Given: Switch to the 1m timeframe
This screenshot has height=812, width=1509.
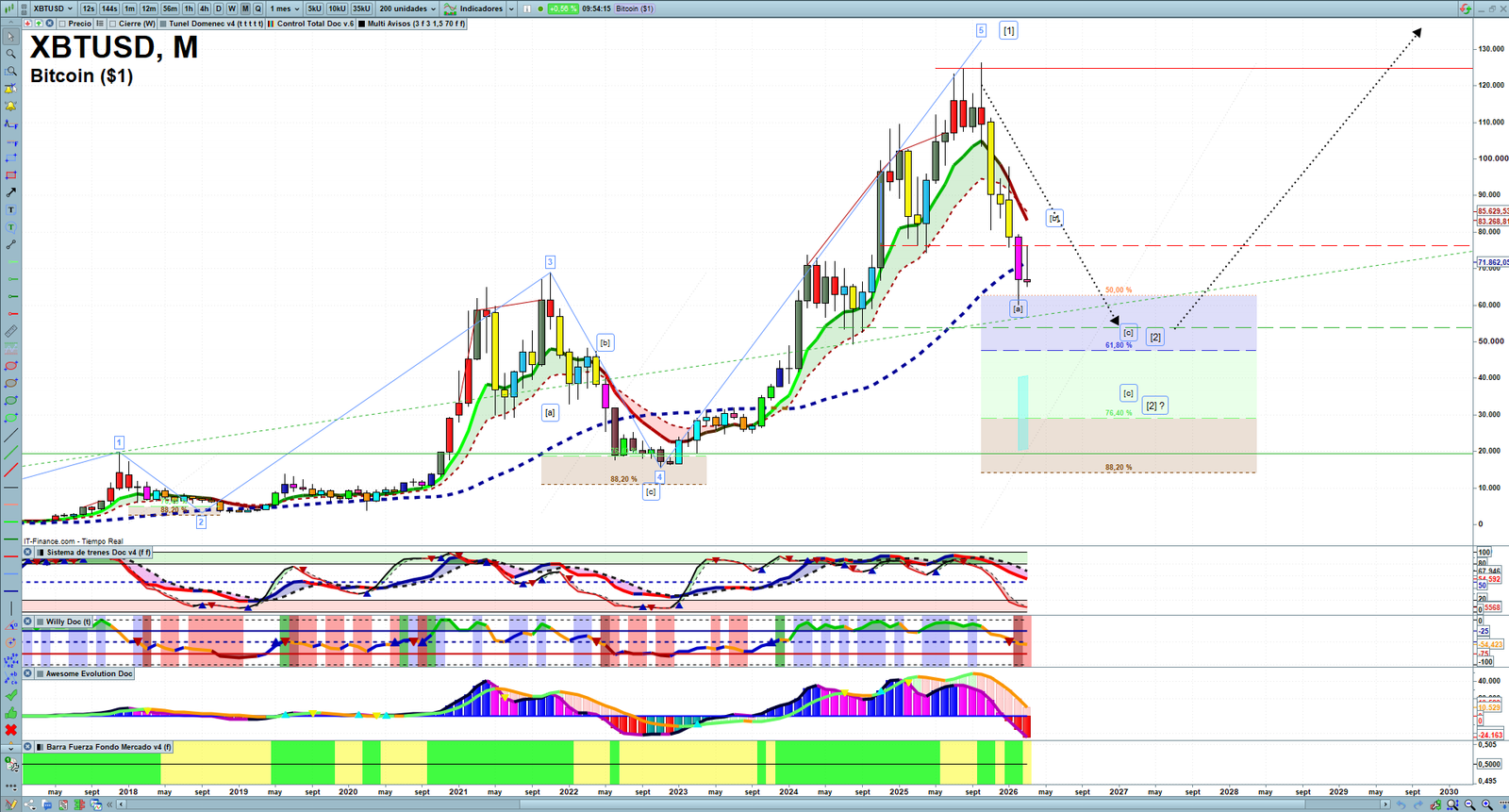Looking at the screenshot, I should point(129,8).
